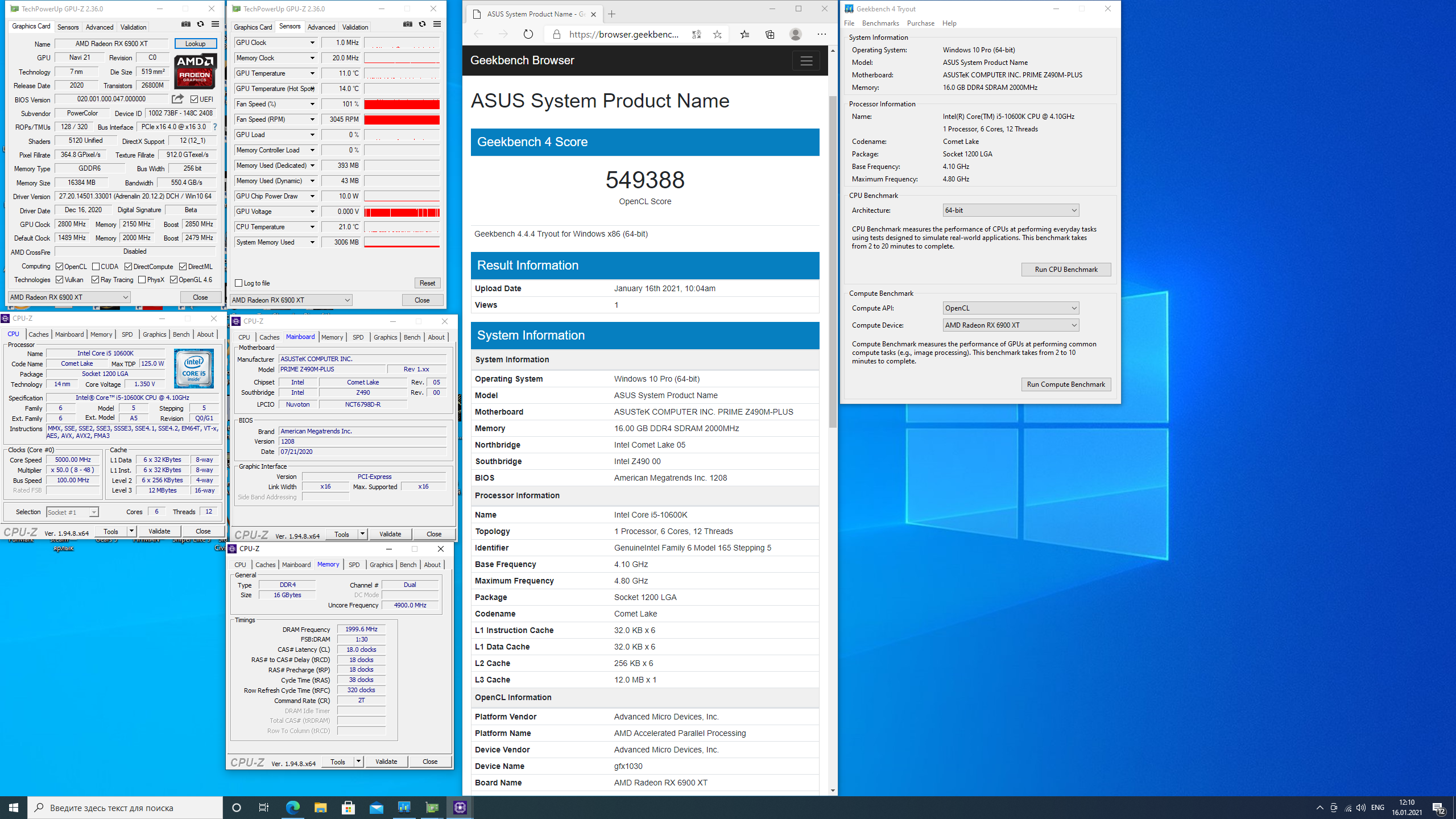Open the Socket #1 selection dropdown in CPU-Z
This screenshot has width=1456, height=819.
[72, 512]
